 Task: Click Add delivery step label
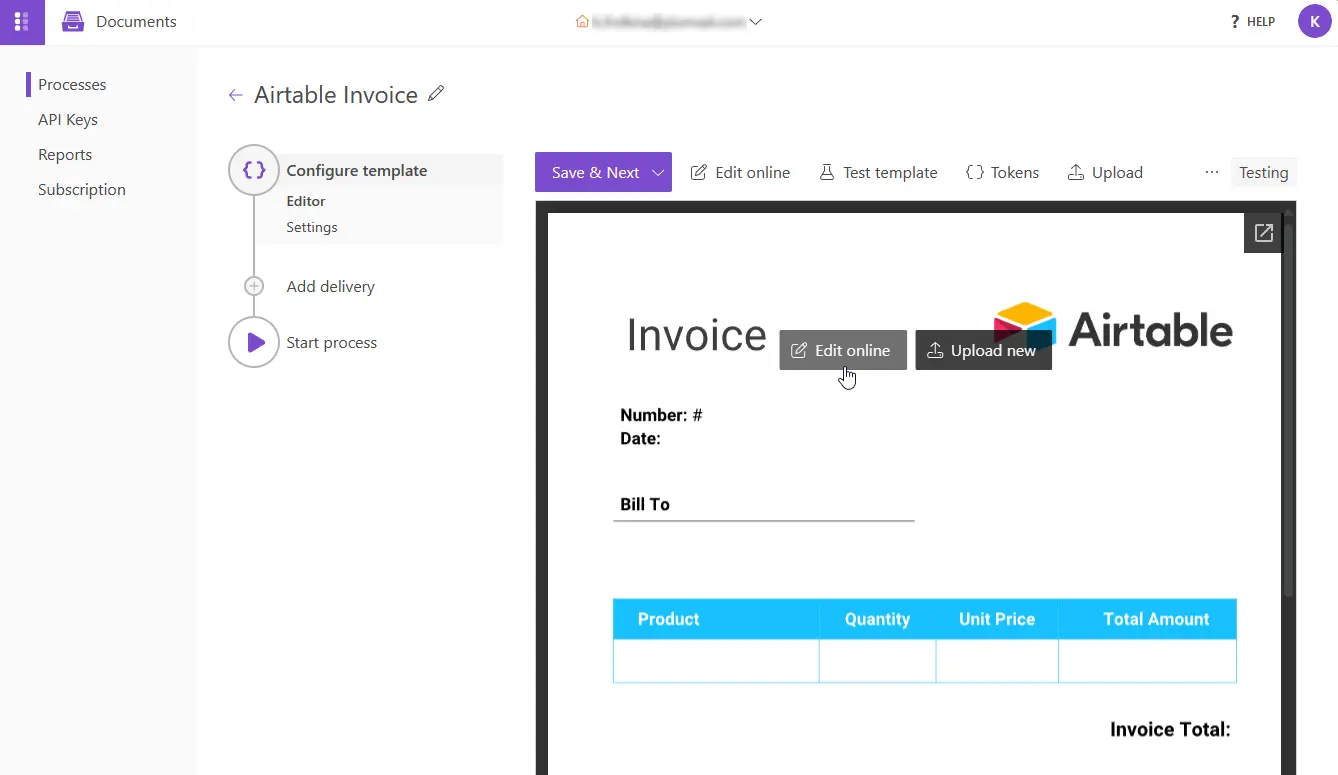pyautogui.click(x=330, y=287)
